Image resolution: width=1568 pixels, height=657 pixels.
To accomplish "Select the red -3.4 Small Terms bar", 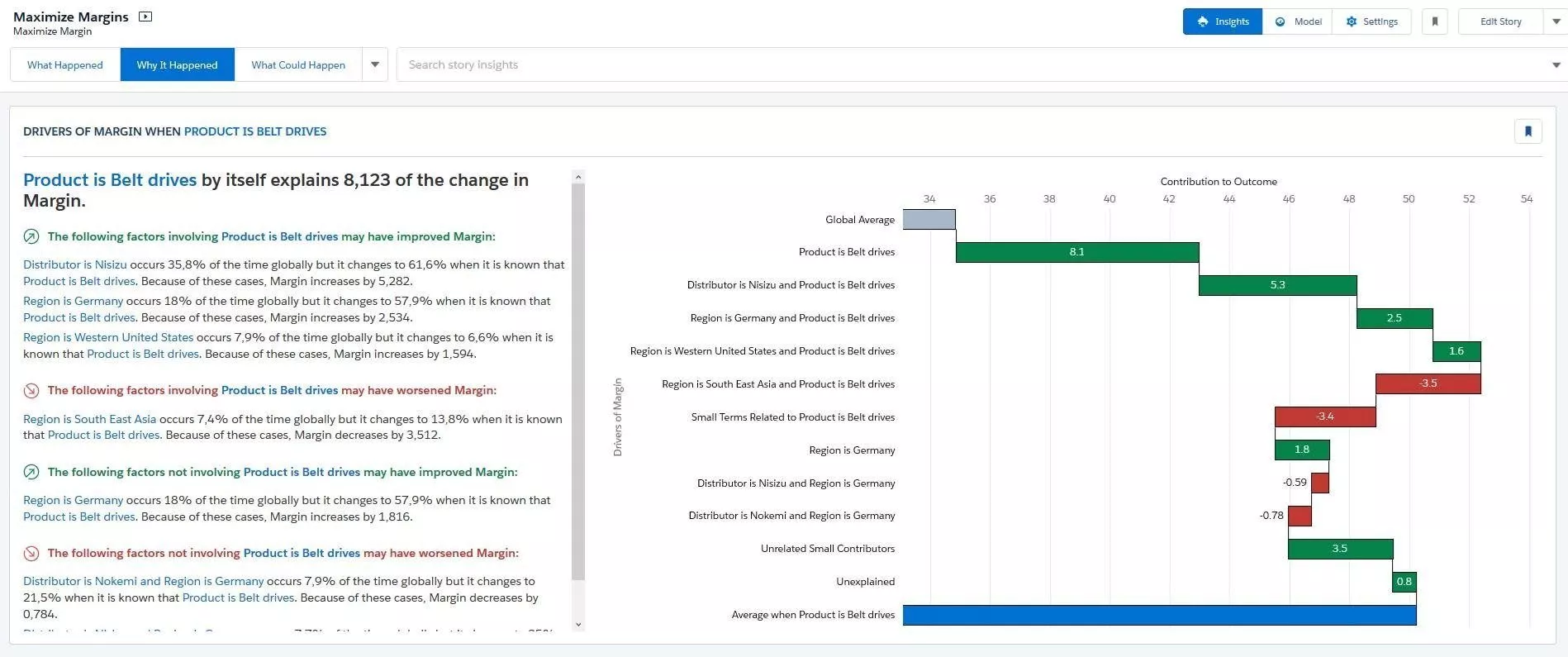I will click(1325, 417).
